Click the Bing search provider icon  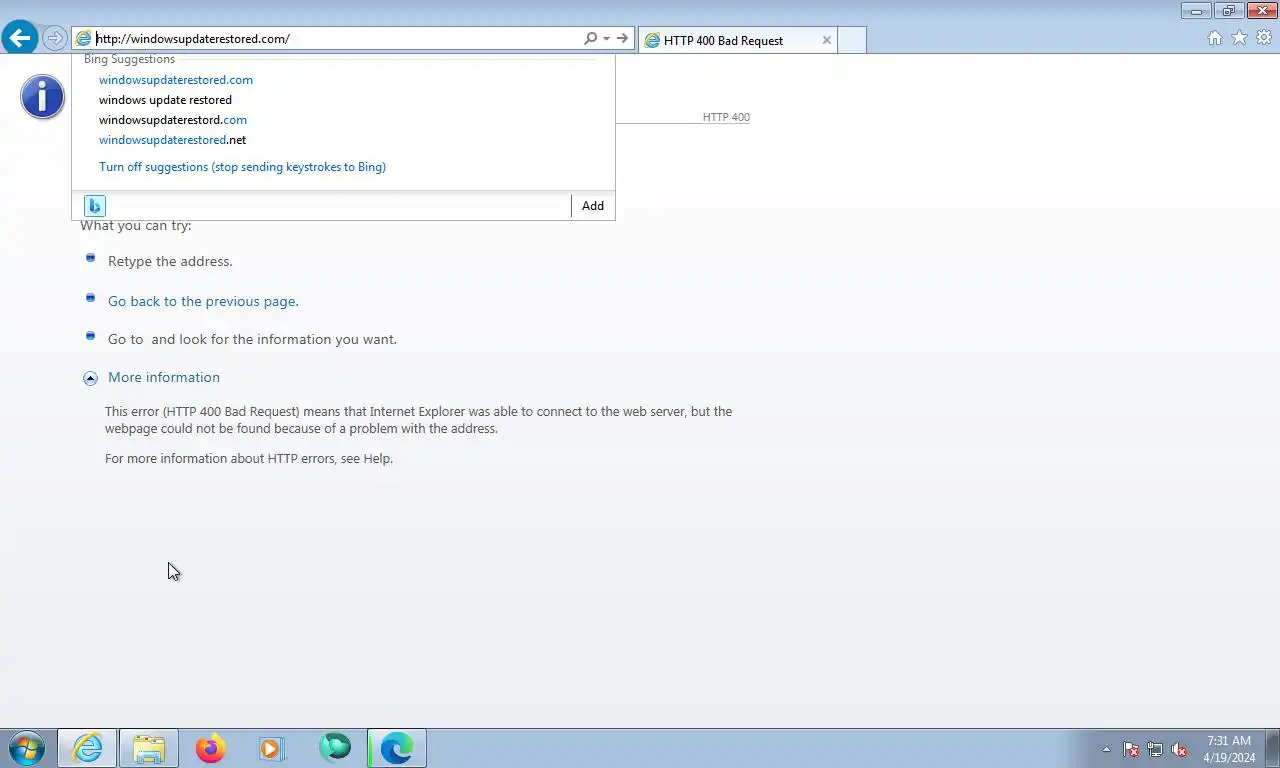pyautogui.click(x=94, y=206)
